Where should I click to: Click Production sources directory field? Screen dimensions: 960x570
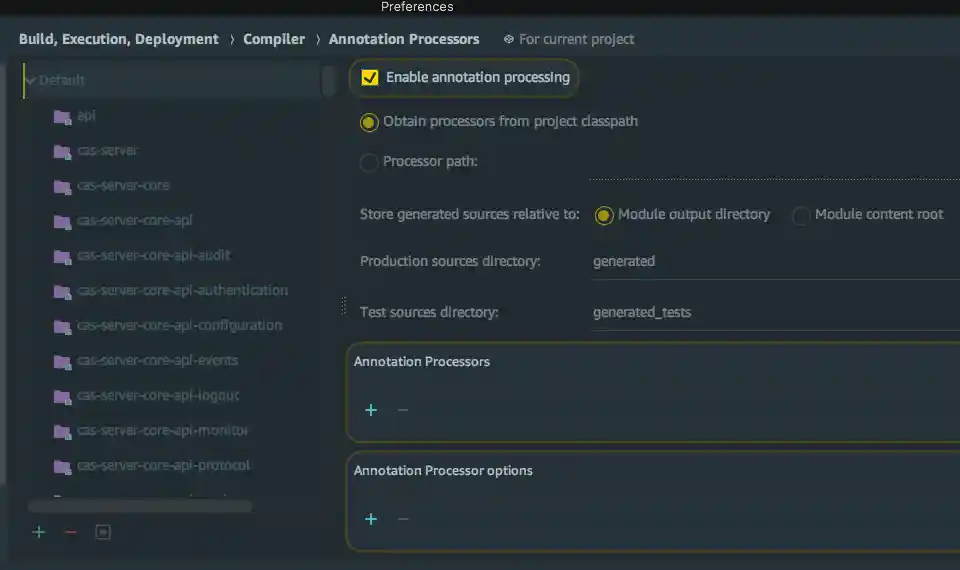tap(770, 262)
